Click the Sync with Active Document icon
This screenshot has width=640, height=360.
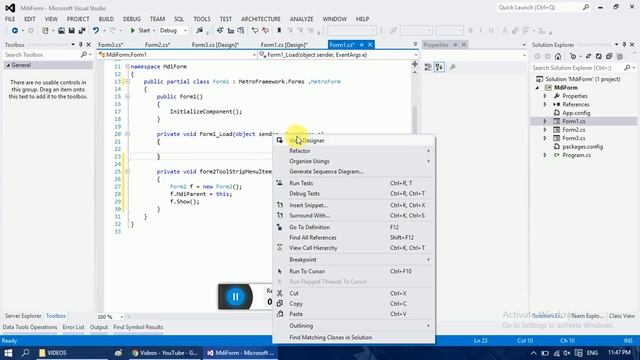[x=588, y=56]
